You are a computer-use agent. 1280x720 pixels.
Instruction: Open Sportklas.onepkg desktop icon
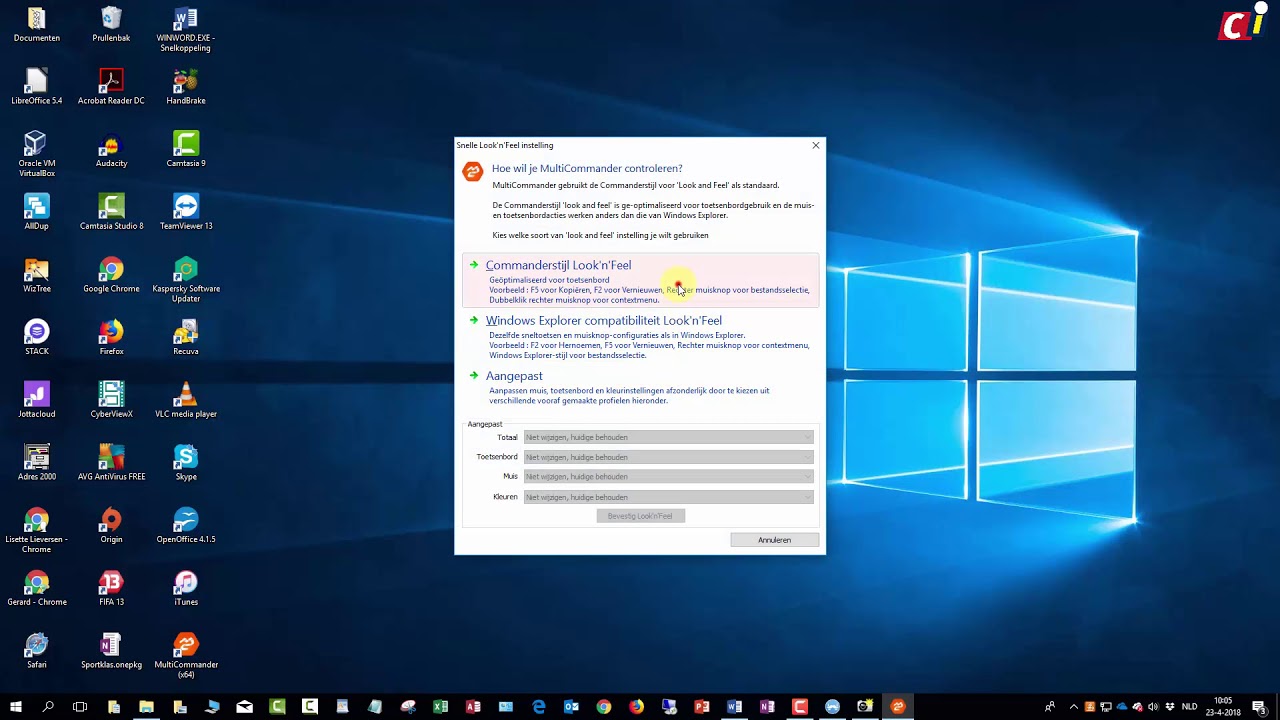pos(111,651)
